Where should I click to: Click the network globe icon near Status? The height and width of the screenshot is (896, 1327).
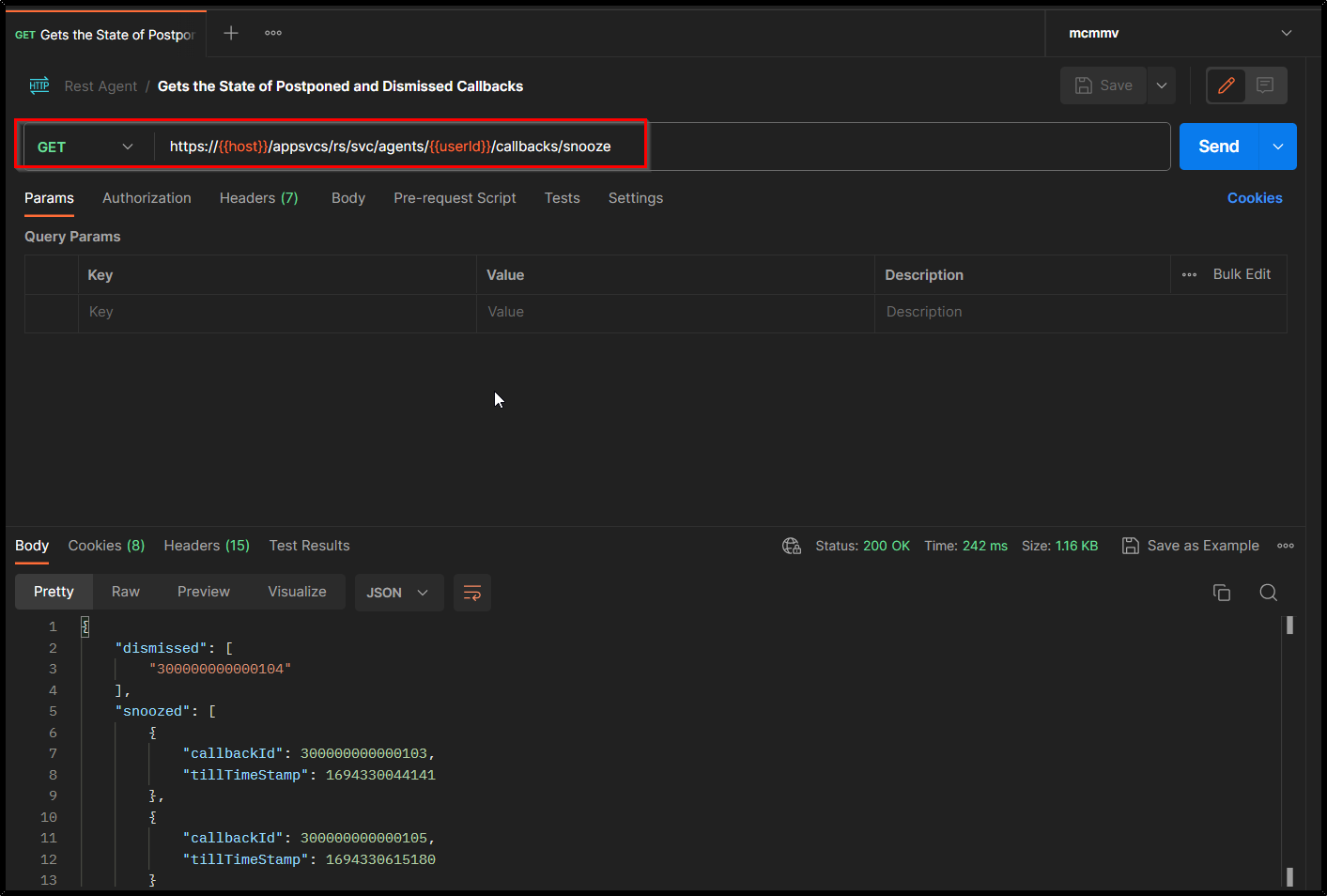point(792,546)
